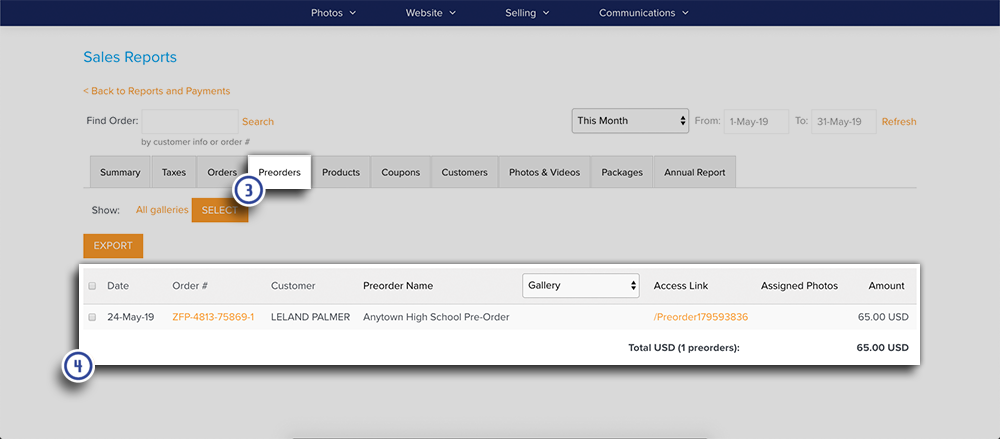The height and width of the screenshot is (439, 1000).
Task: Go back to Reports and Payments
Action: pyautogui.click(x=156, y=91)
